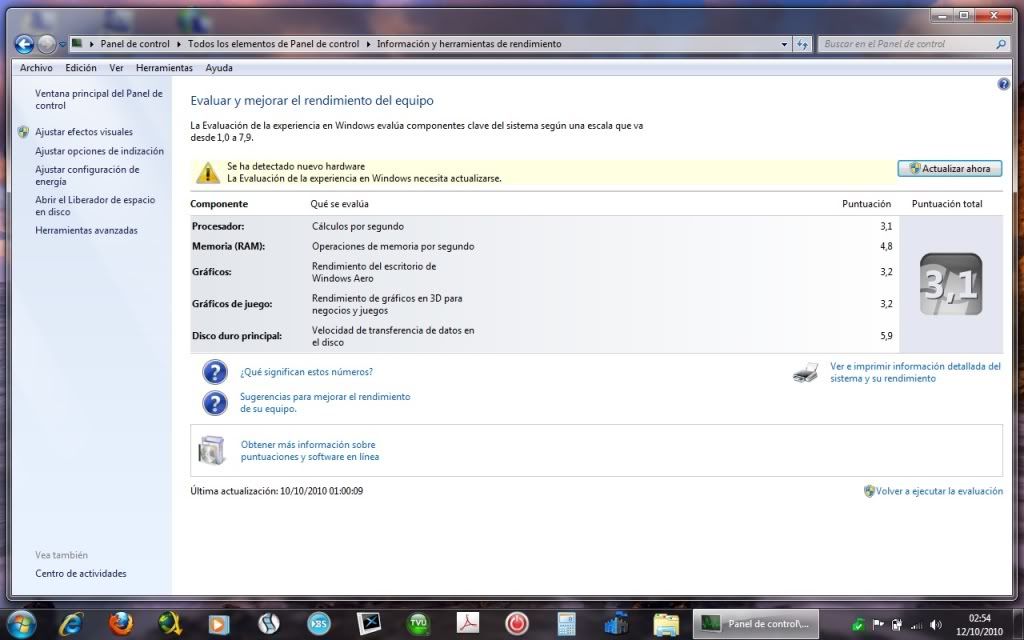This screenshot has width=1024, height=640.
Task: Open 'Abrir el Liberador de espacio en disco'
Action: tap(95, 206)
